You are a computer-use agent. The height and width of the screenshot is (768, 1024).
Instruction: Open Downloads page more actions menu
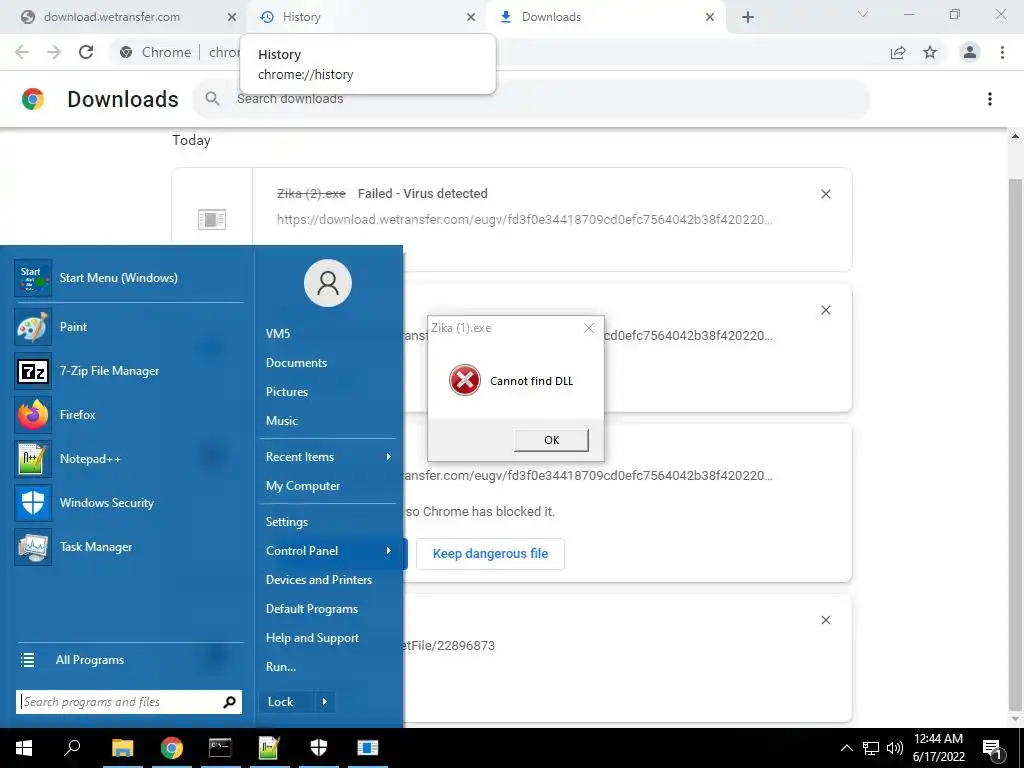pos(990,99)
